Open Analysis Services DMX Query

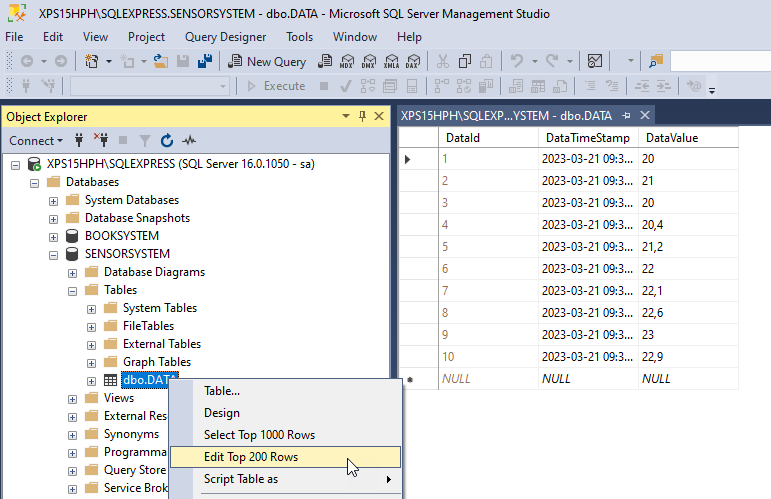[x=369, y=61]
